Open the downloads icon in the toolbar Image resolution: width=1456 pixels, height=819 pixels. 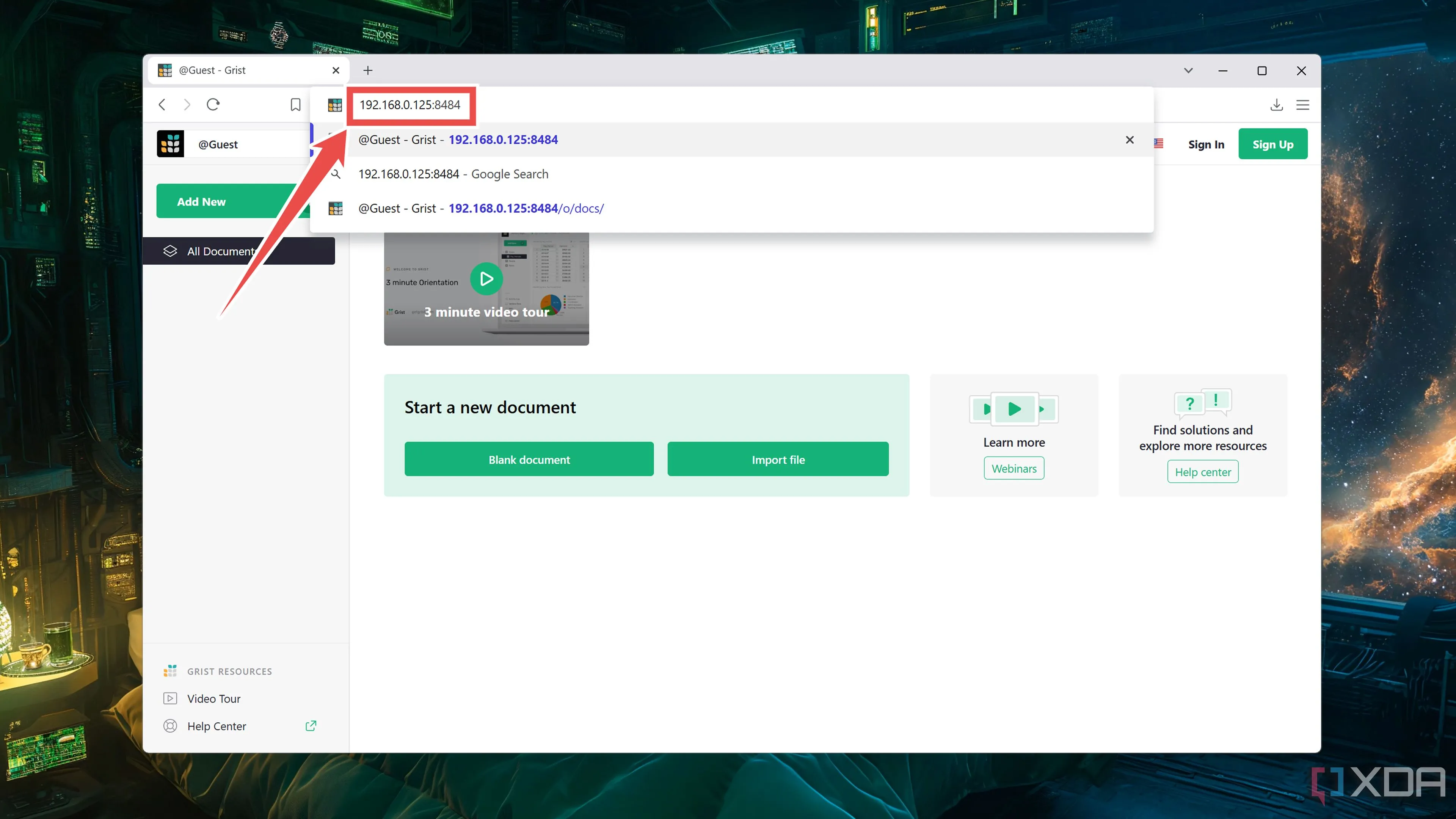pos(1276,105)
